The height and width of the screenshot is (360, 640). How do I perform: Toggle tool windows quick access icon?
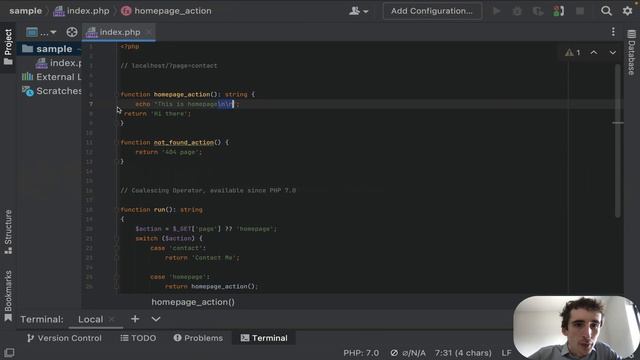(9, 353)
